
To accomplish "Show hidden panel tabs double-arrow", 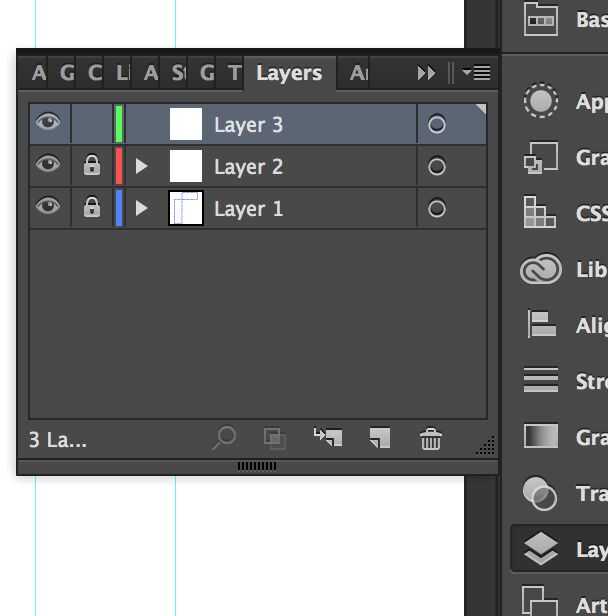I will pos(427,73).
